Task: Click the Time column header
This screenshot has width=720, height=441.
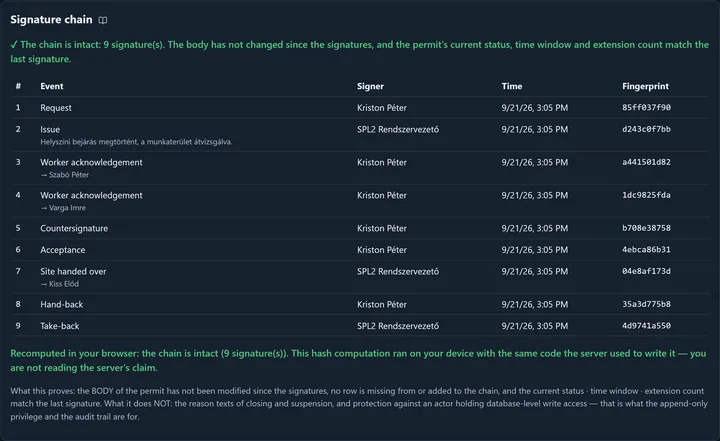Action: [512, 86]
